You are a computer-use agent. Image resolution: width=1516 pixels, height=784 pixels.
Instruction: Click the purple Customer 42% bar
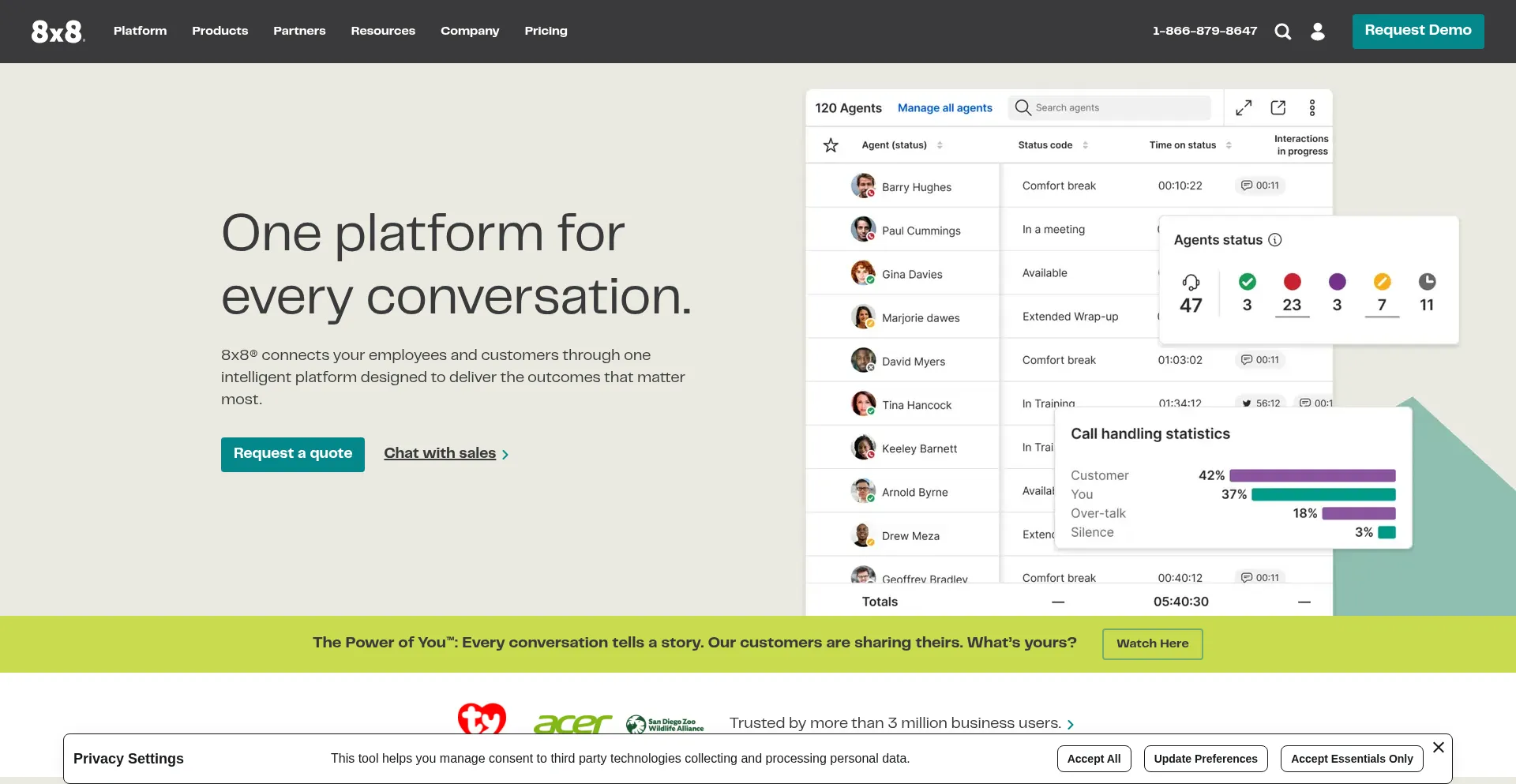coord(1312,475)
